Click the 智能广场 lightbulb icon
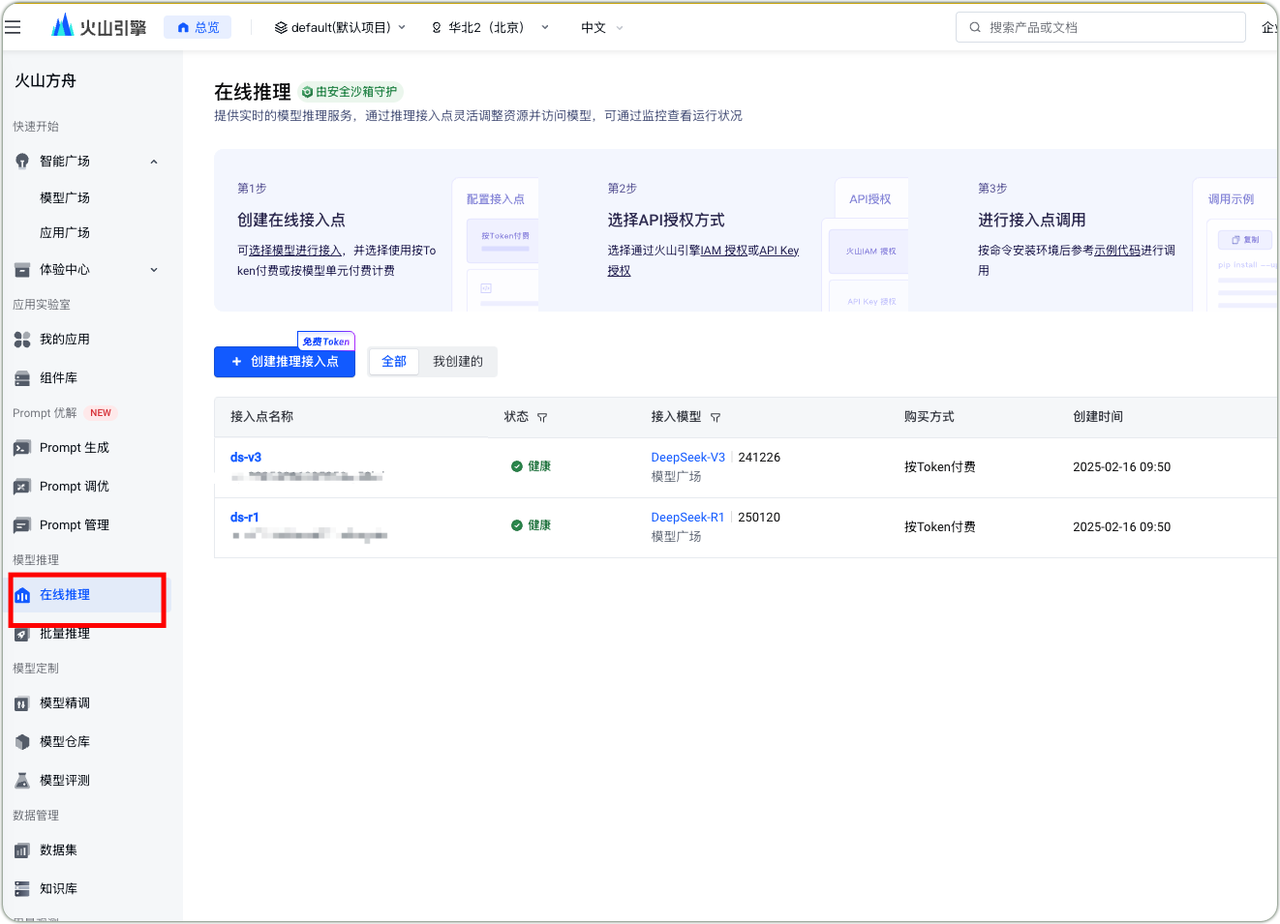The height and width of the screenshot is (924, 1280). point(22,161)
